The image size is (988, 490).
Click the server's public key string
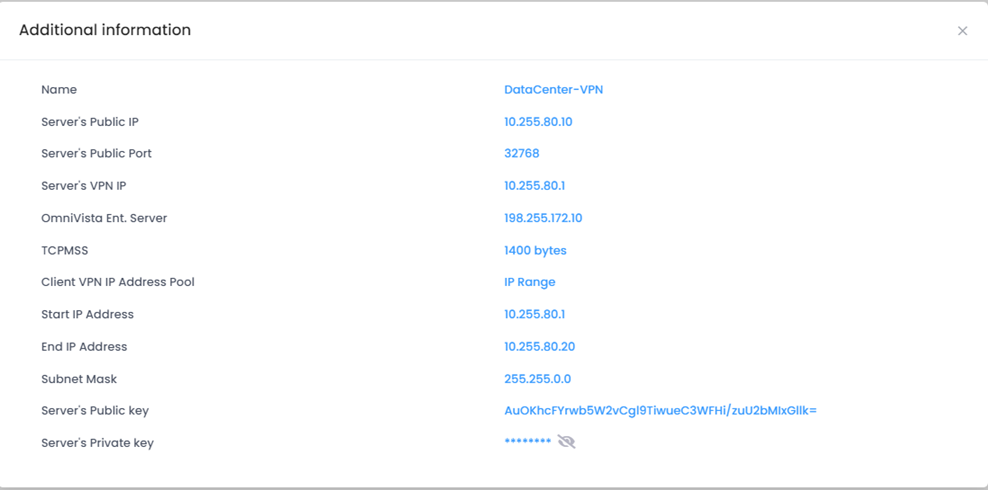coord(660,411)
